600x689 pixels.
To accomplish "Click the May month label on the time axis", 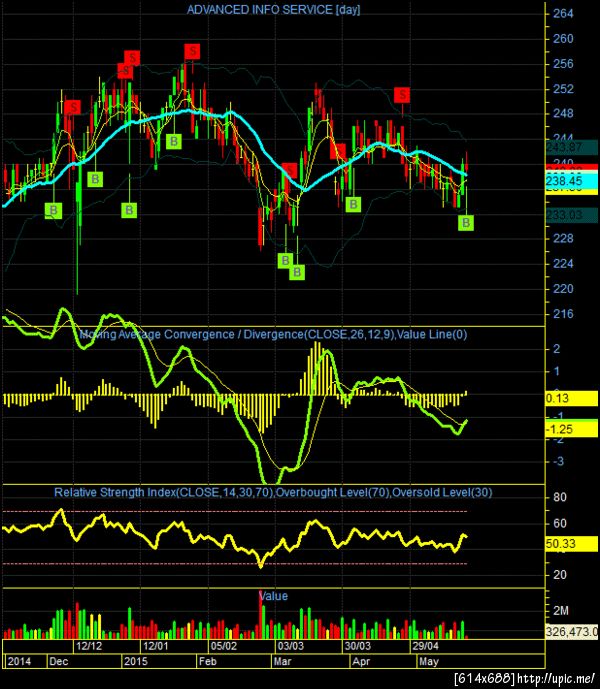I will click(429, 661).
